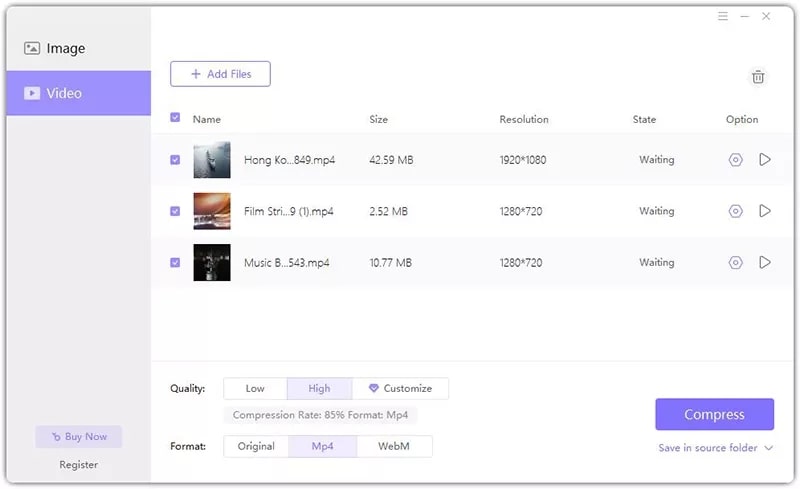The image size is (800, 489).
Task: Expand the Save in source folder dropdown
Action: click(768, 448)
